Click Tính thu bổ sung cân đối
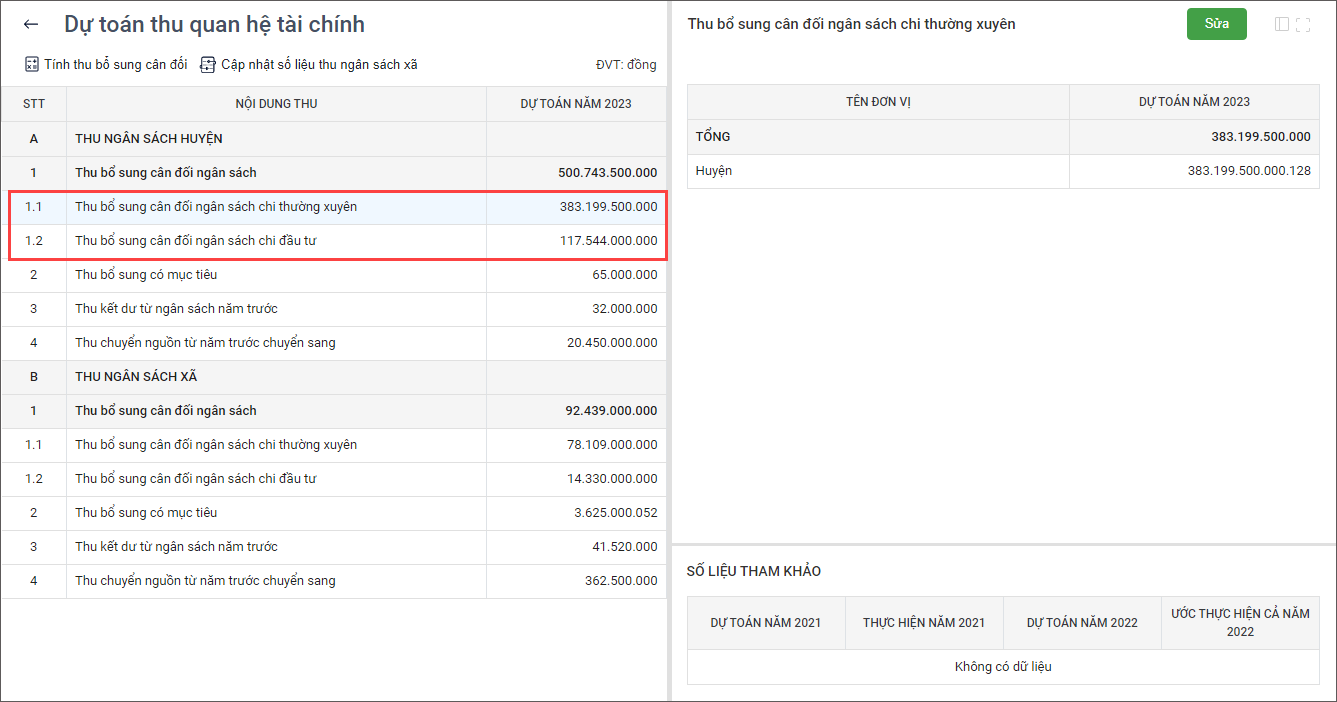 tap(115, 65)
